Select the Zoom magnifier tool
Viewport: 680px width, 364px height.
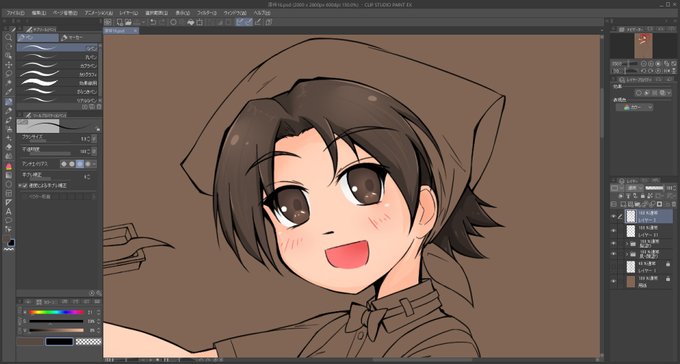click(8, 37)
